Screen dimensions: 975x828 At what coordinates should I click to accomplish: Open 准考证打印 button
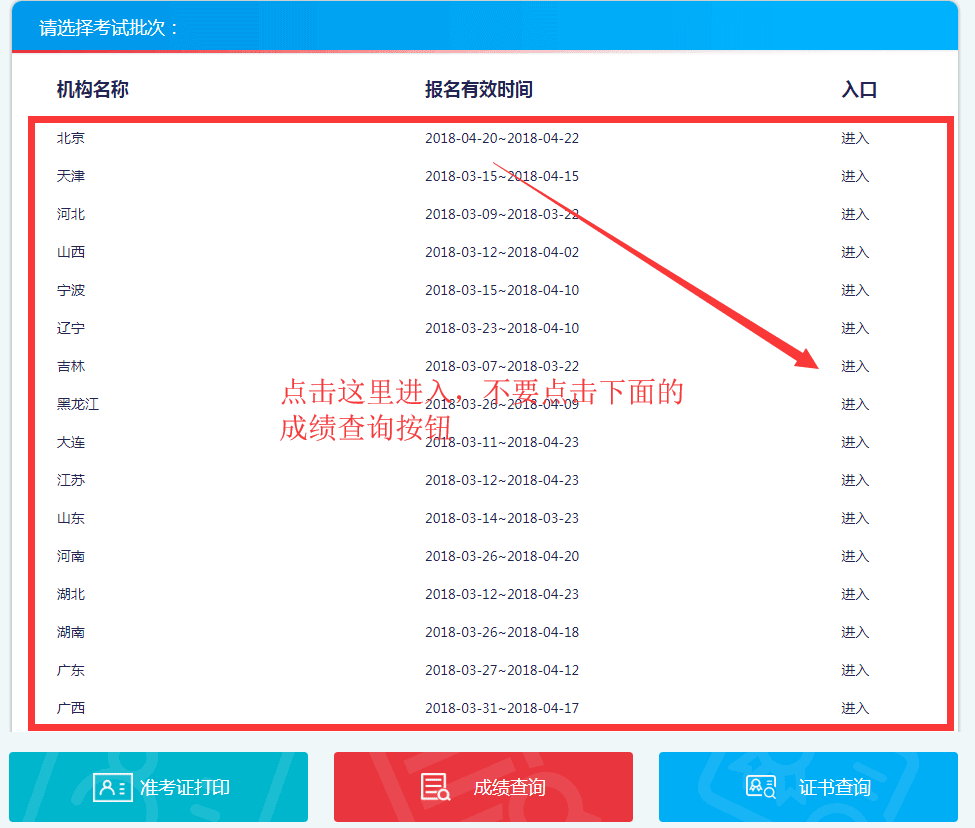tap(185, 788)
